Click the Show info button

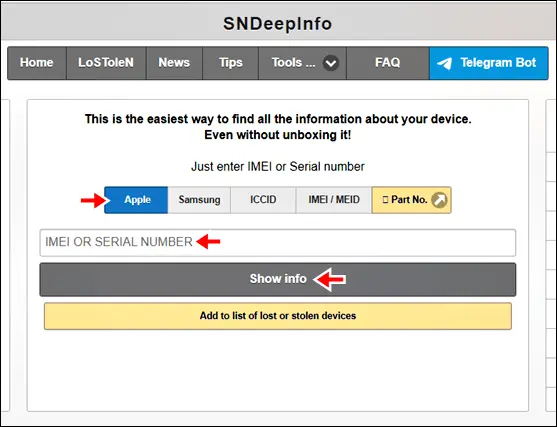pos(278,280)
